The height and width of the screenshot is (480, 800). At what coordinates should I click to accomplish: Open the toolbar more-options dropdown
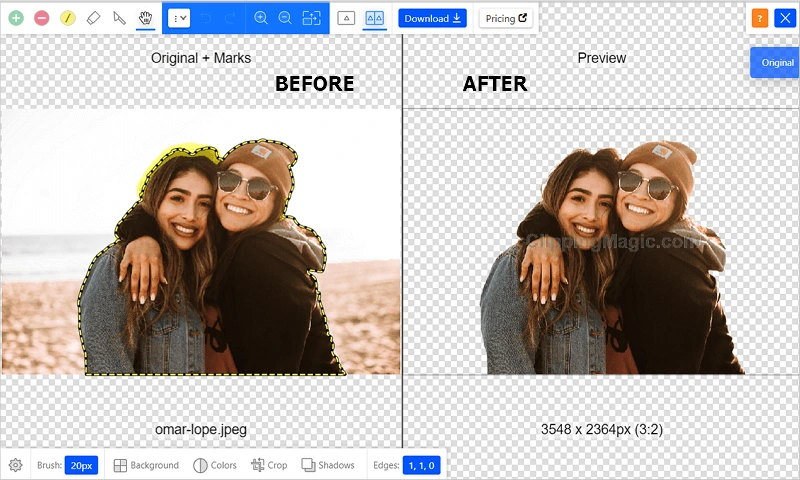[x=179, y=18]
